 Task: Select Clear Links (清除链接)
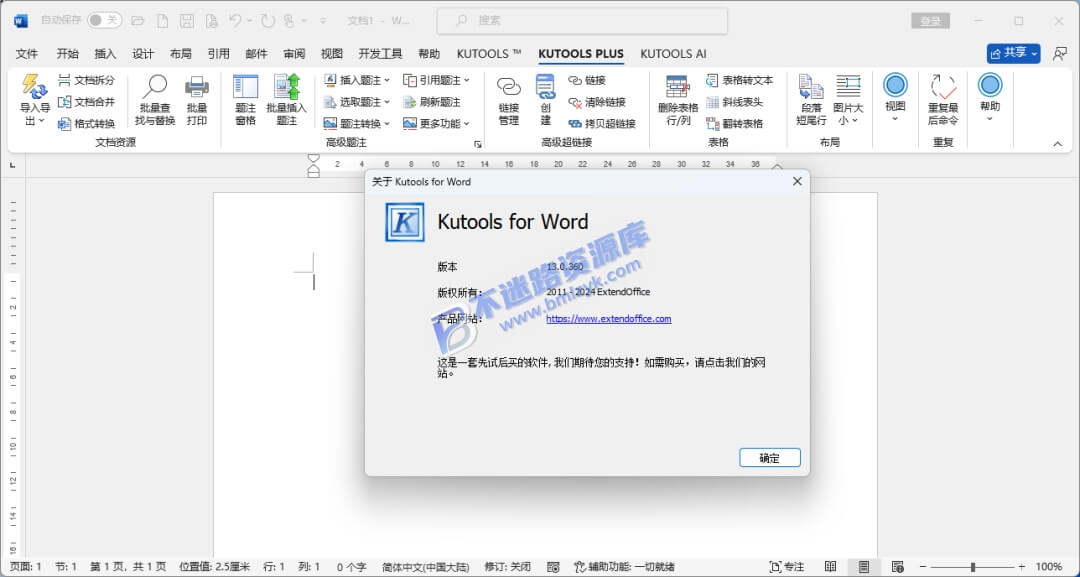click(x=596, y=102)
